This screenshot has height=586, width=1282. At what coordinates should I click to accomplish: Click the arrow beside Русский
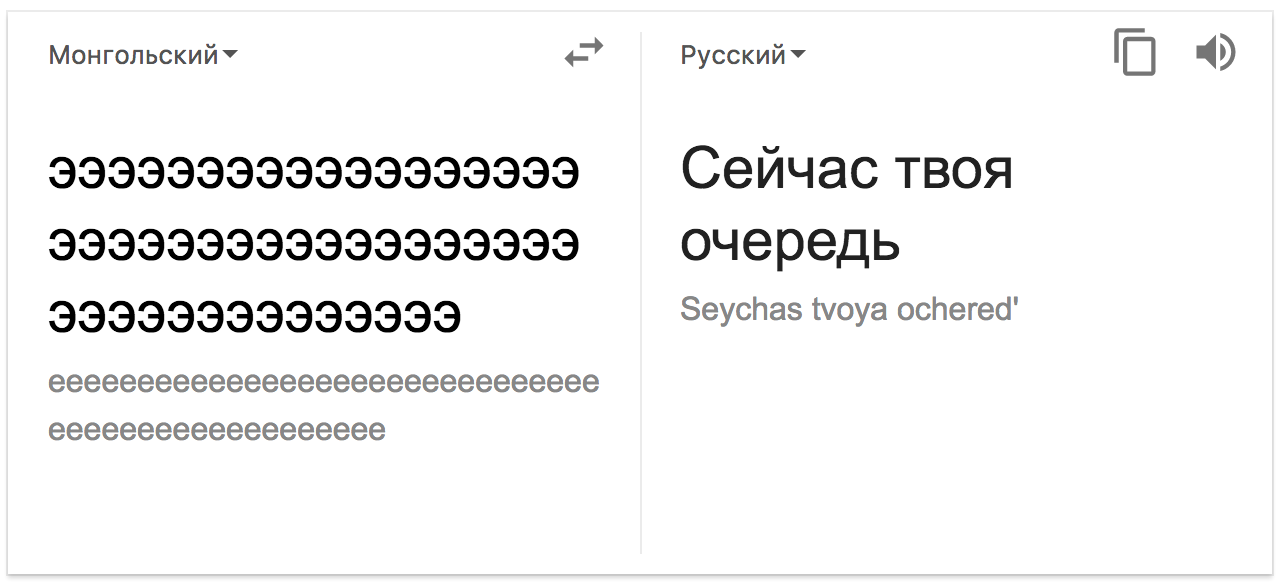point(798,55)
